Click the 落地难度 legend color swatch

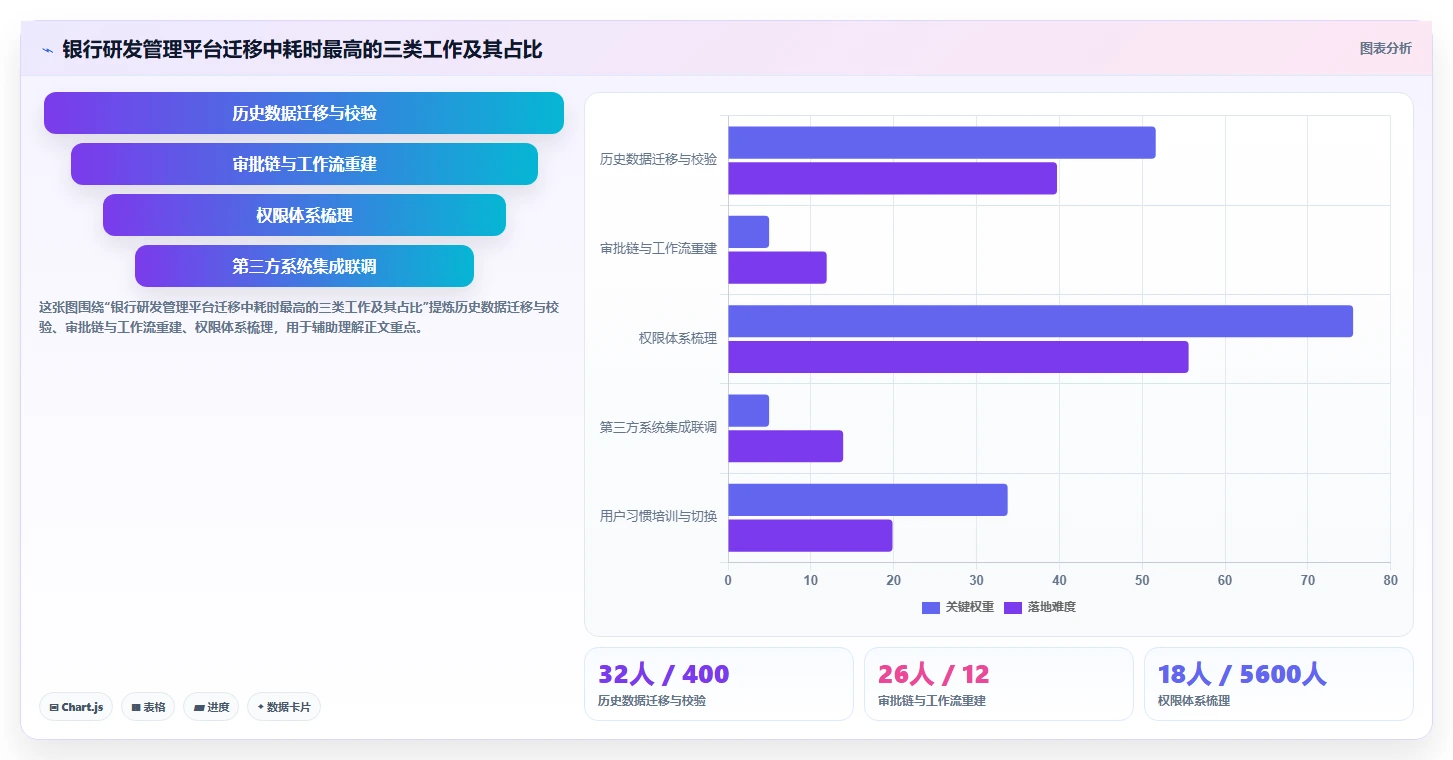[1013, 607]
